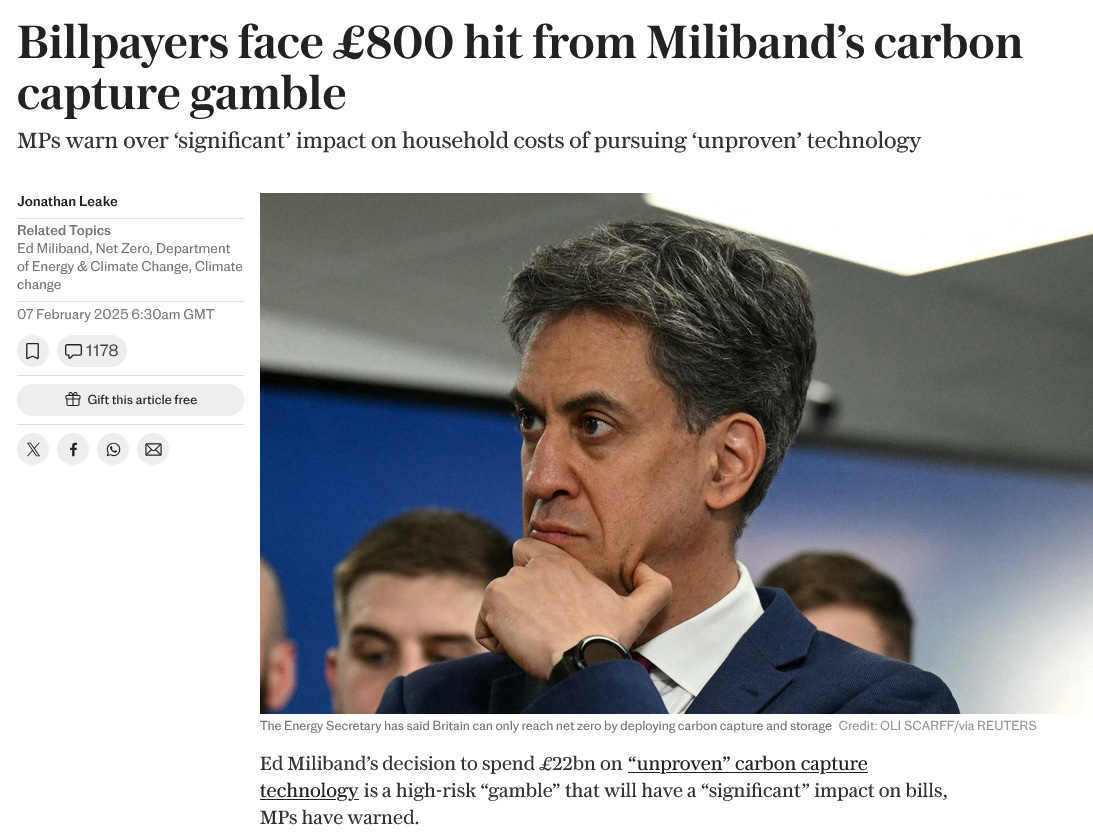The width and height of the screenshot is (1093, 840).
Task: Save article with the bookmark icon
Action: 32,351
